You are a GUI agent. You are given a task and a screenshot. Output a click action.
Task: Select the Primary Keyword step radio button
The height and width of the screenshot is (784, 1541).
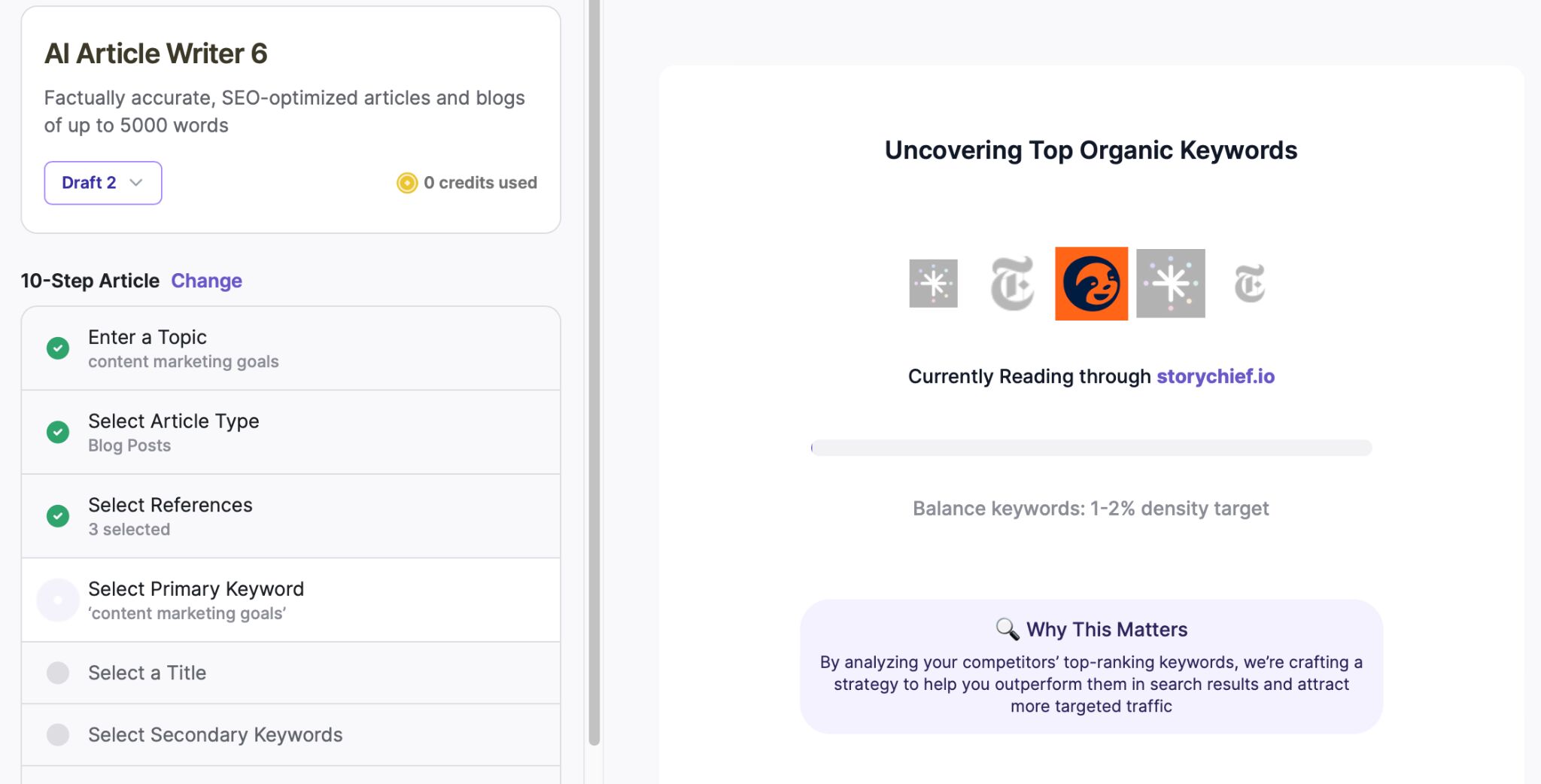tap(58, 600)
